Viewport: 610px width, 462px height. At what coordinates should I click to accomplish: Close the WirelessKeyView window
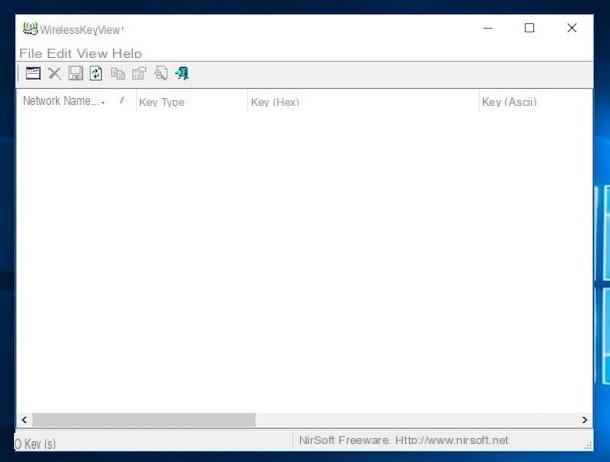tap(572, 28)
